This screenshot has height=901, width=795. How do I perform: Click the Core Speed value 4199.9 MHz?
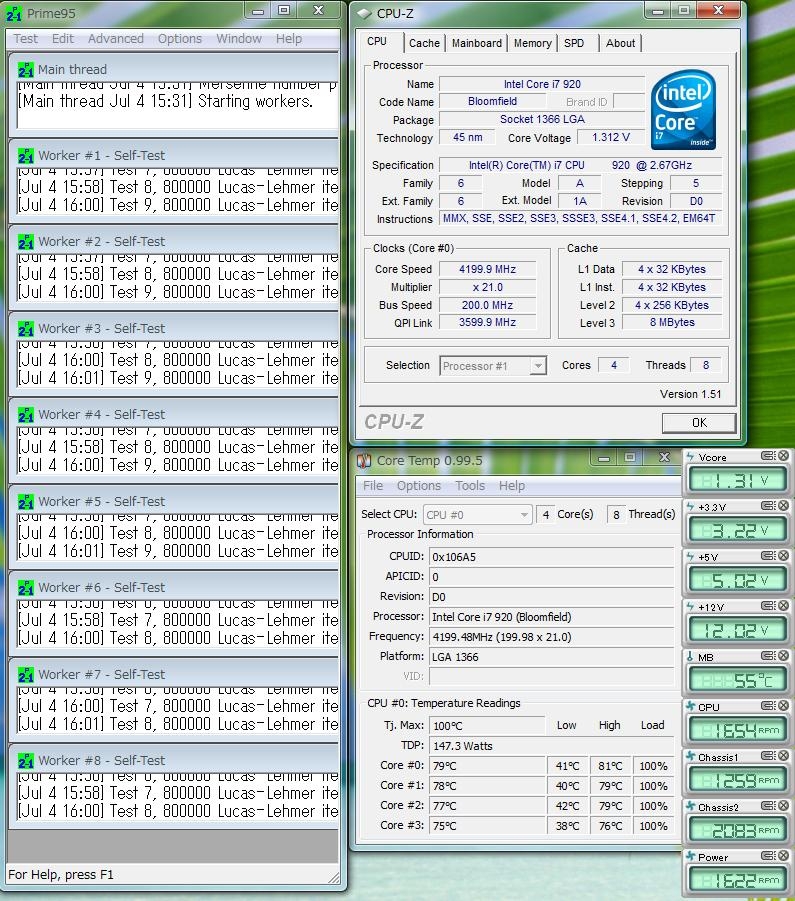point(488,269)
